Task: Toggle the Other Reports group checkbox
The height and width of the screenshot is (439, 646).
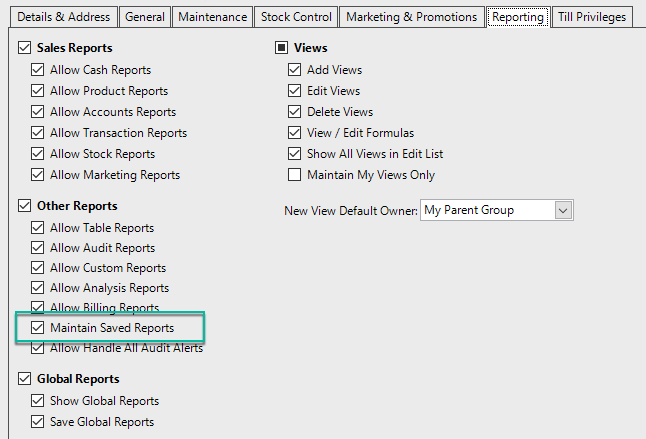Action: [x=25, y=207]
